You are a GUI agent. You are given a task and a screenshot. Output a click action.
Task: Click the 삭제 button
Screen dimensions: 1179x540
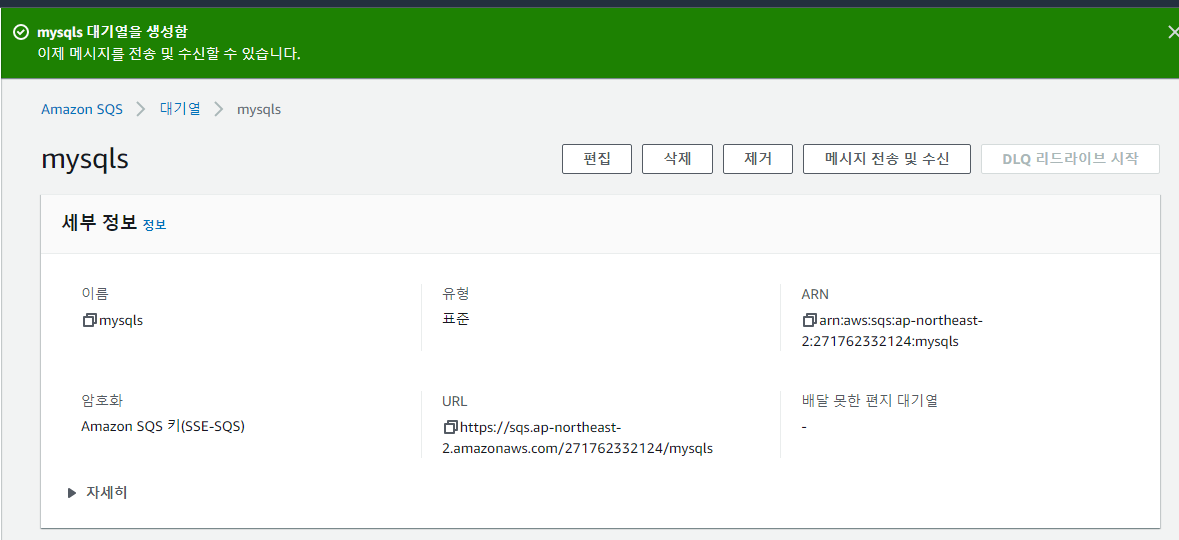click(x=677, y=159)
